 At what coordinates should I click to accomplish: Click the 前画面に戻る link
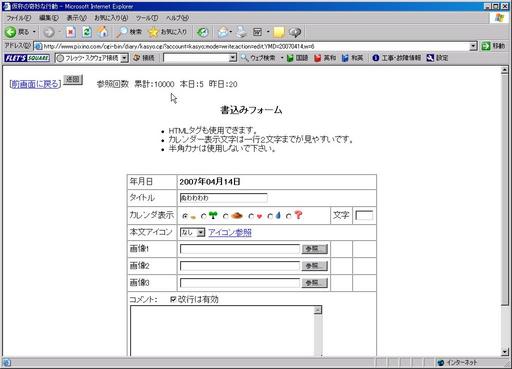[x=35, y=84]
